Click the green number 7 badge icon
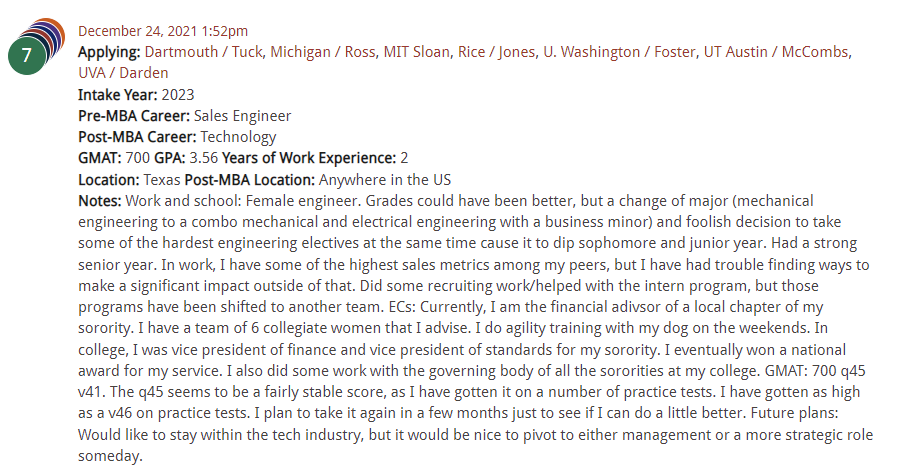Screen dimensions: 905x468 point(27,56)
